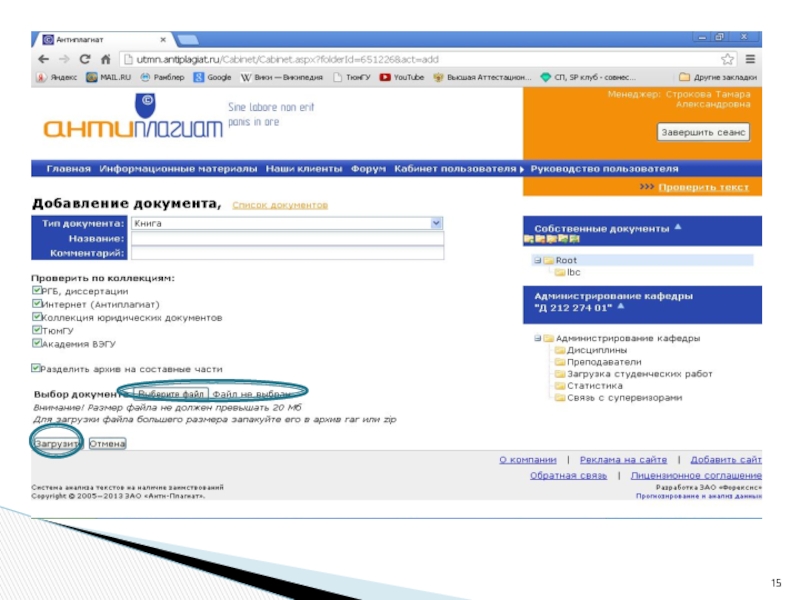The height and width of the screenshot is (600, 800).
Task: Toggle Разделить архив на составные части
Action: (36, 368)
